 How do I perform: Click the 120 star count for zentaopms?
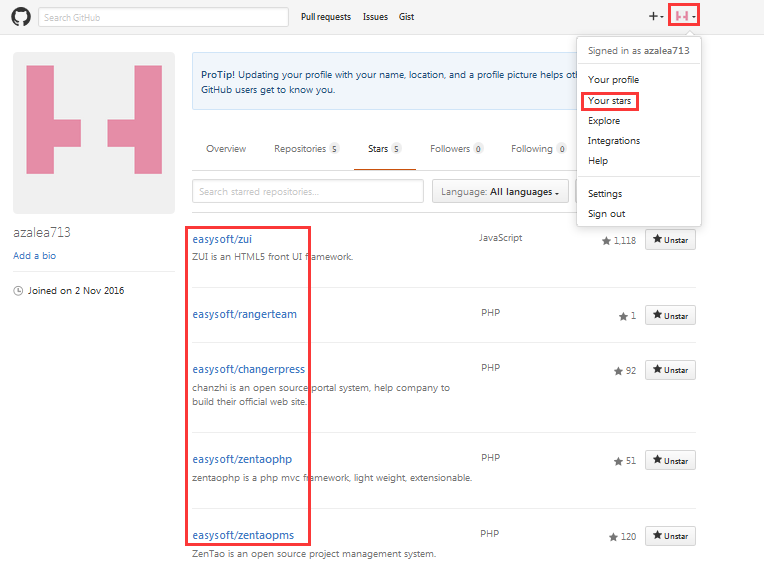(x=623, y=537)
